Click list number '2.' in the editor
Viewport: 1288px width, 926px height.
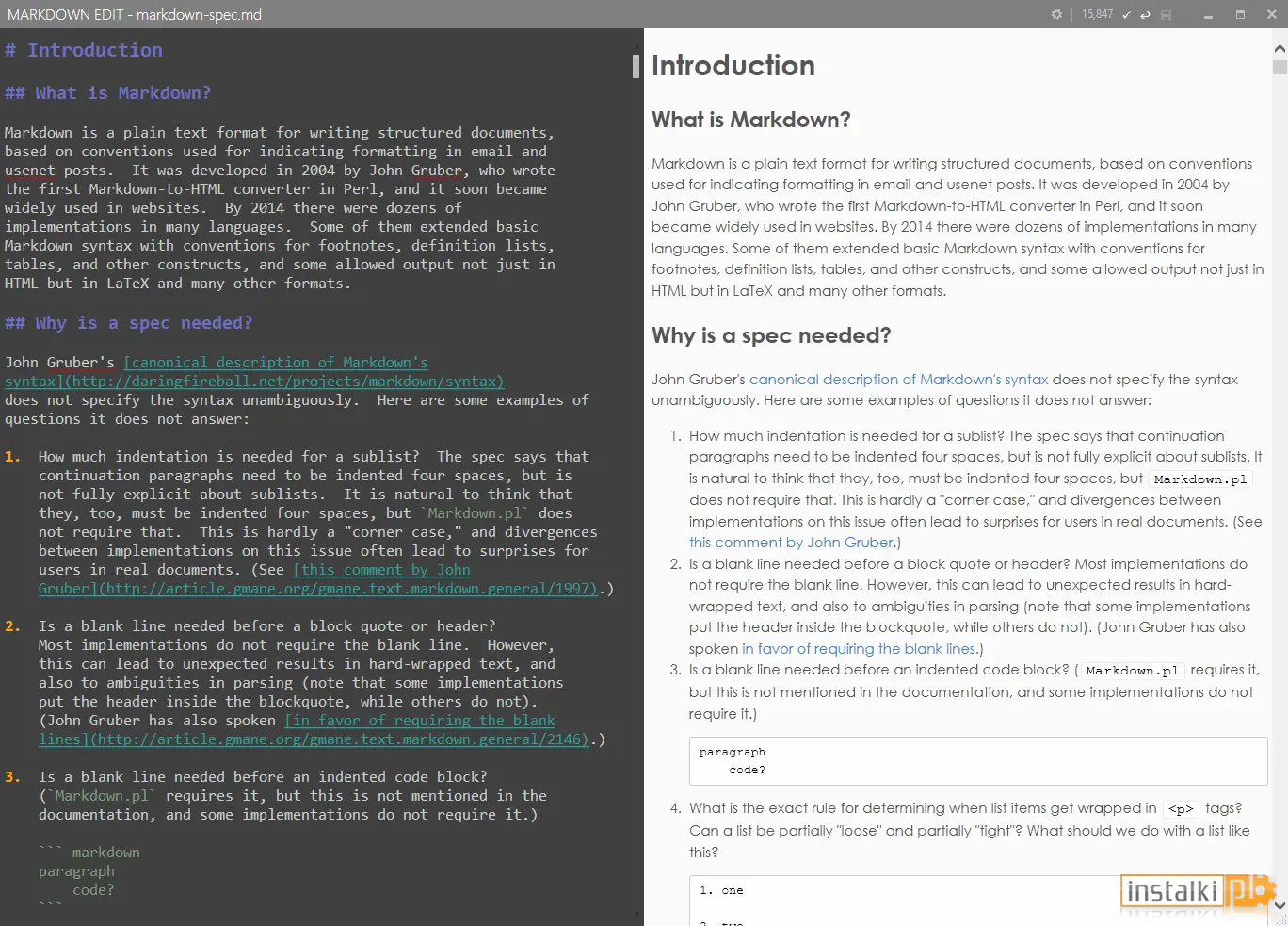[x=12, y=626]
